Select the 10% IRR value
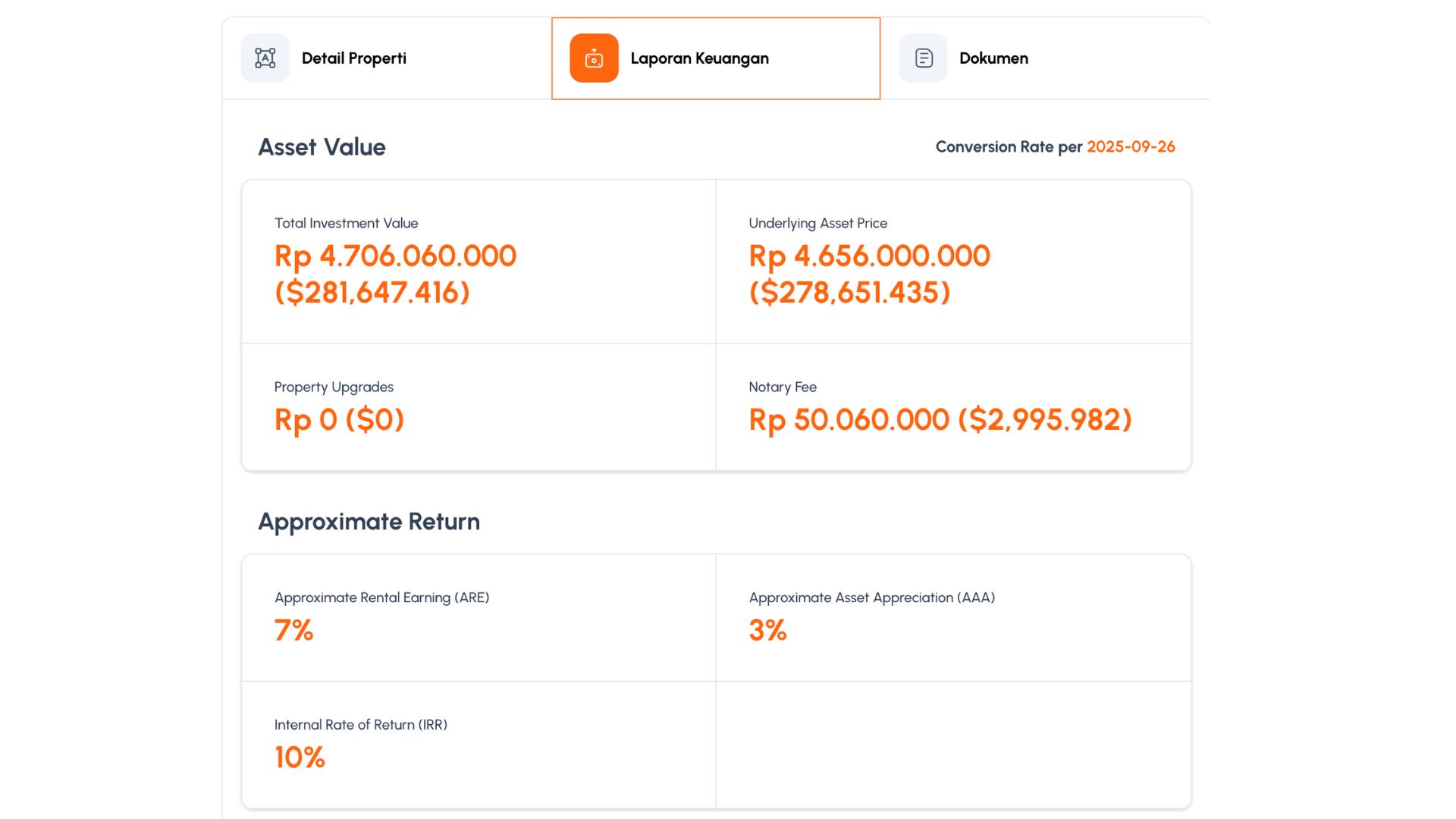 coord(300,758)
